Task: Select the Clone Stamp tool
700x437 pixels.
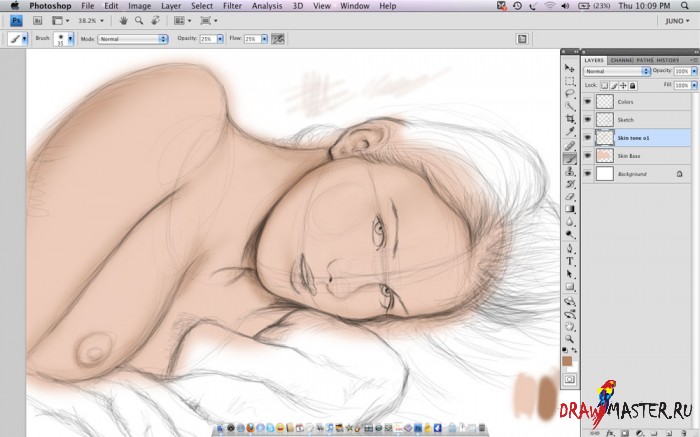Action: click(x=570, y=171)
